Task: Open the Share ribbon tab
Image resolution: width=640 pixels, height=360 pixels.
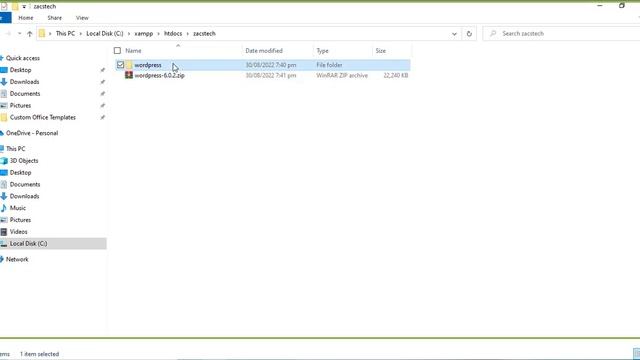Action: [54, 18]
